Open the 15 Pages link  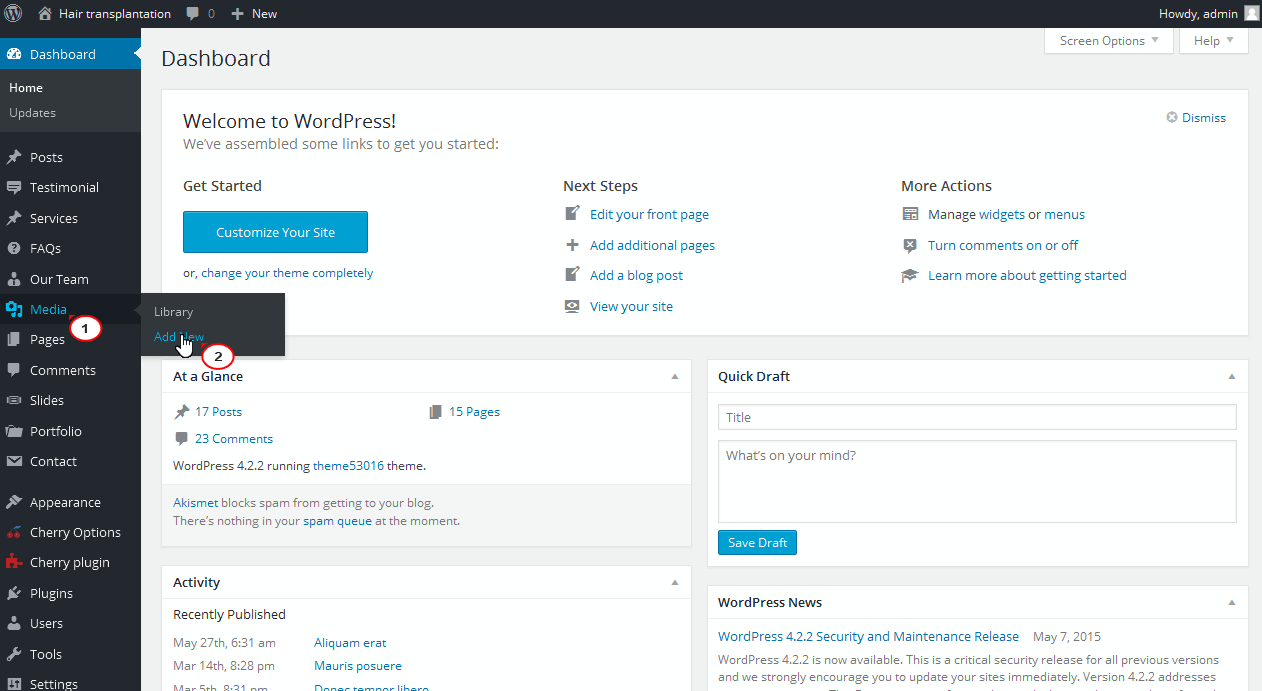click(x=473, y=411)
